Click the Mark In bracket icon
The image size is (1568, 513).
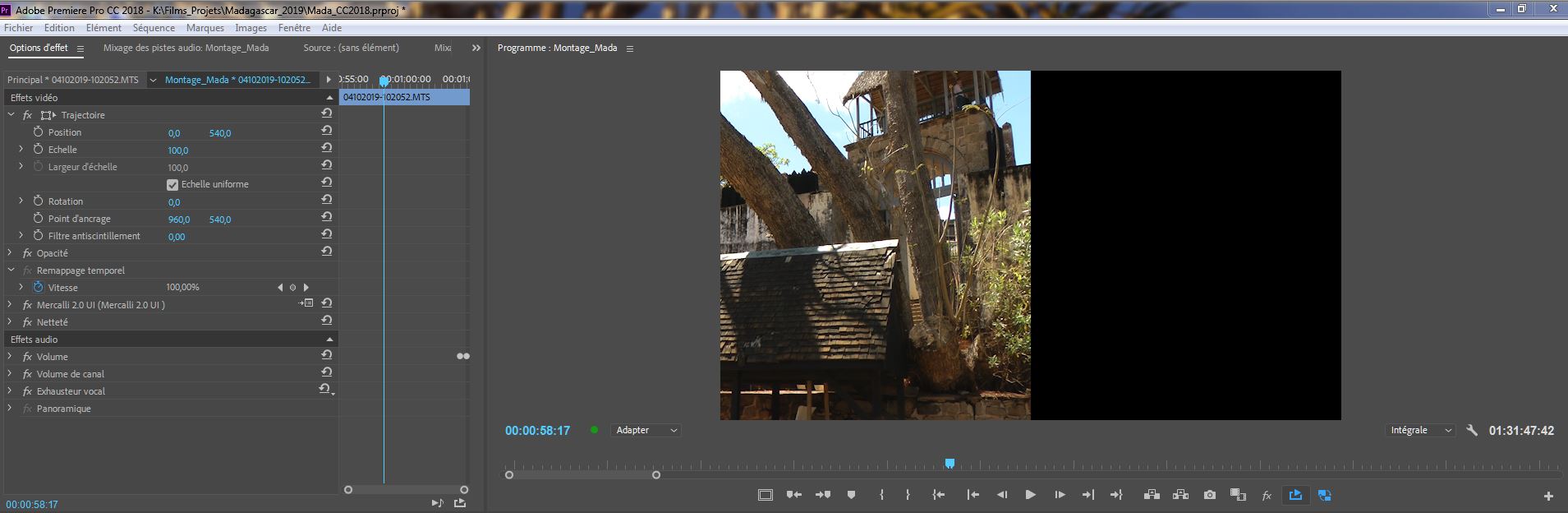881,495
